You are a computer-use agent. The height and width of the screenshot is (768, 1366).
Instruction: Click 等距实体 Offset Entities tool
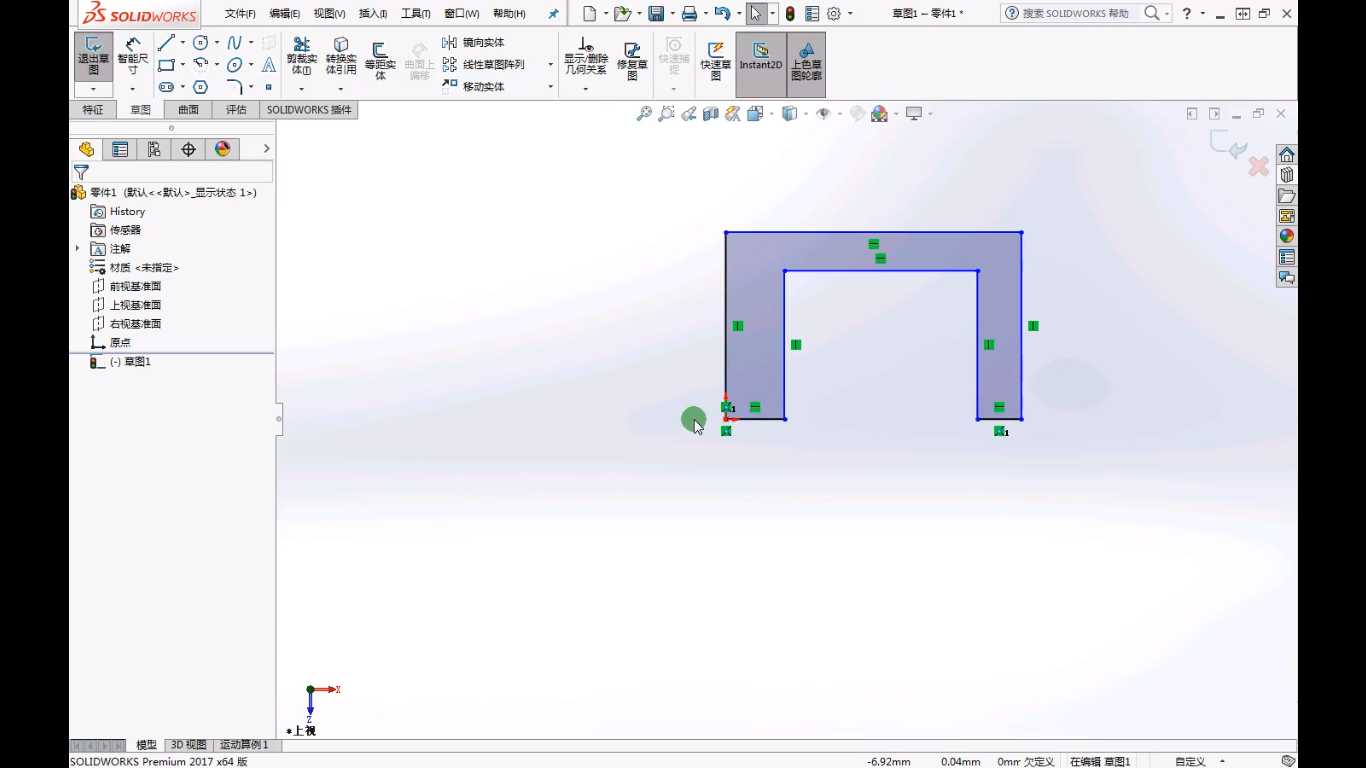pos(380,61)
